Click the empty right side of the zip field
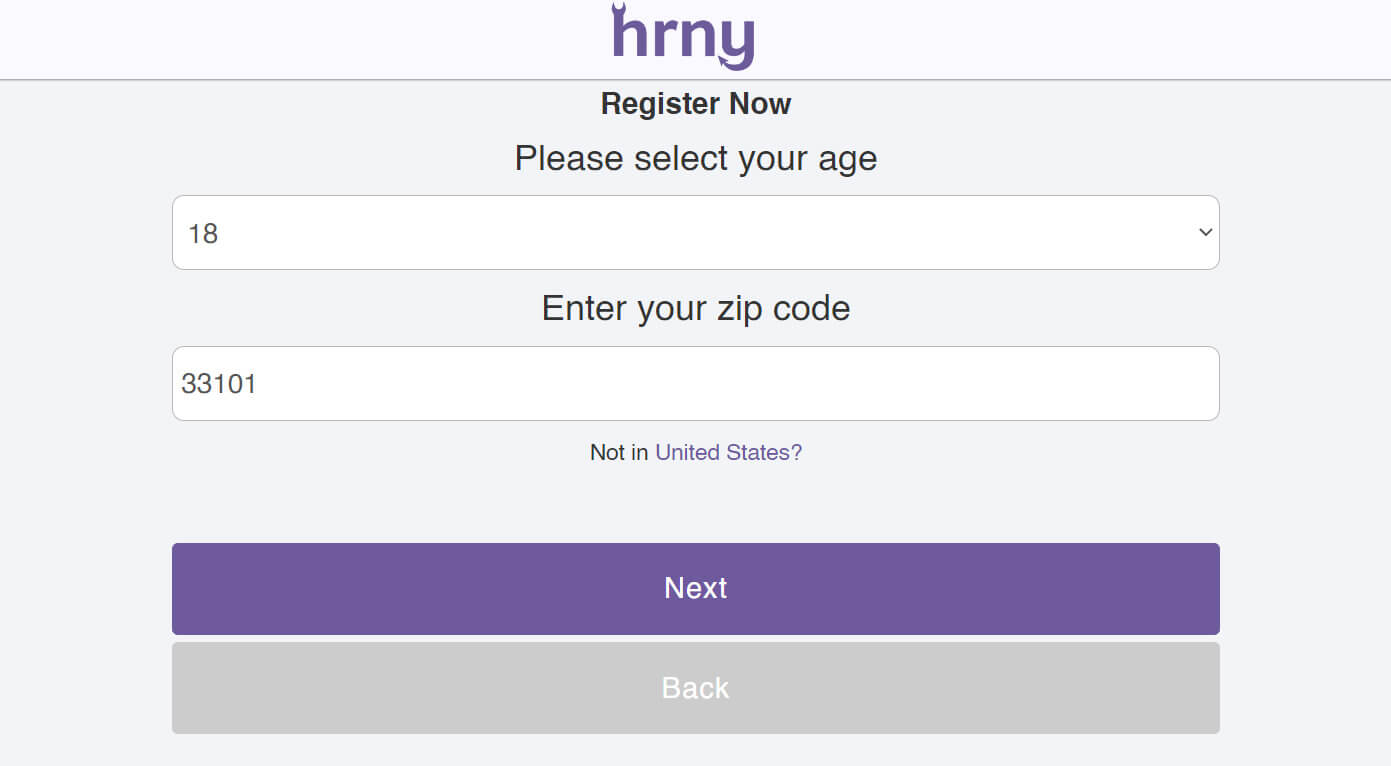This screenshot has height=766, width=1391. [1000, 384]
